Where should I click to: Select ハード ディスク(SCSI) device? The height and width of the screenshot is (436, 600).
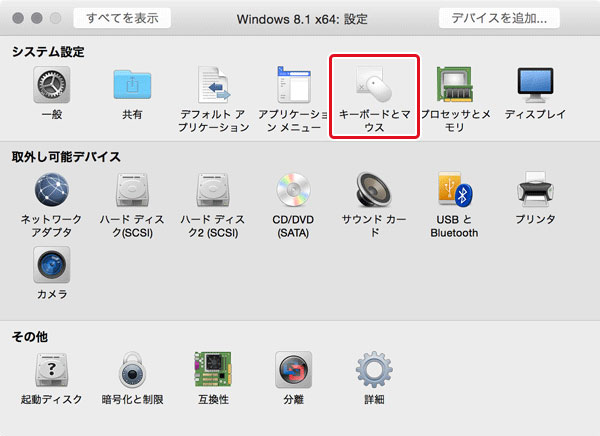coord(132,190)
